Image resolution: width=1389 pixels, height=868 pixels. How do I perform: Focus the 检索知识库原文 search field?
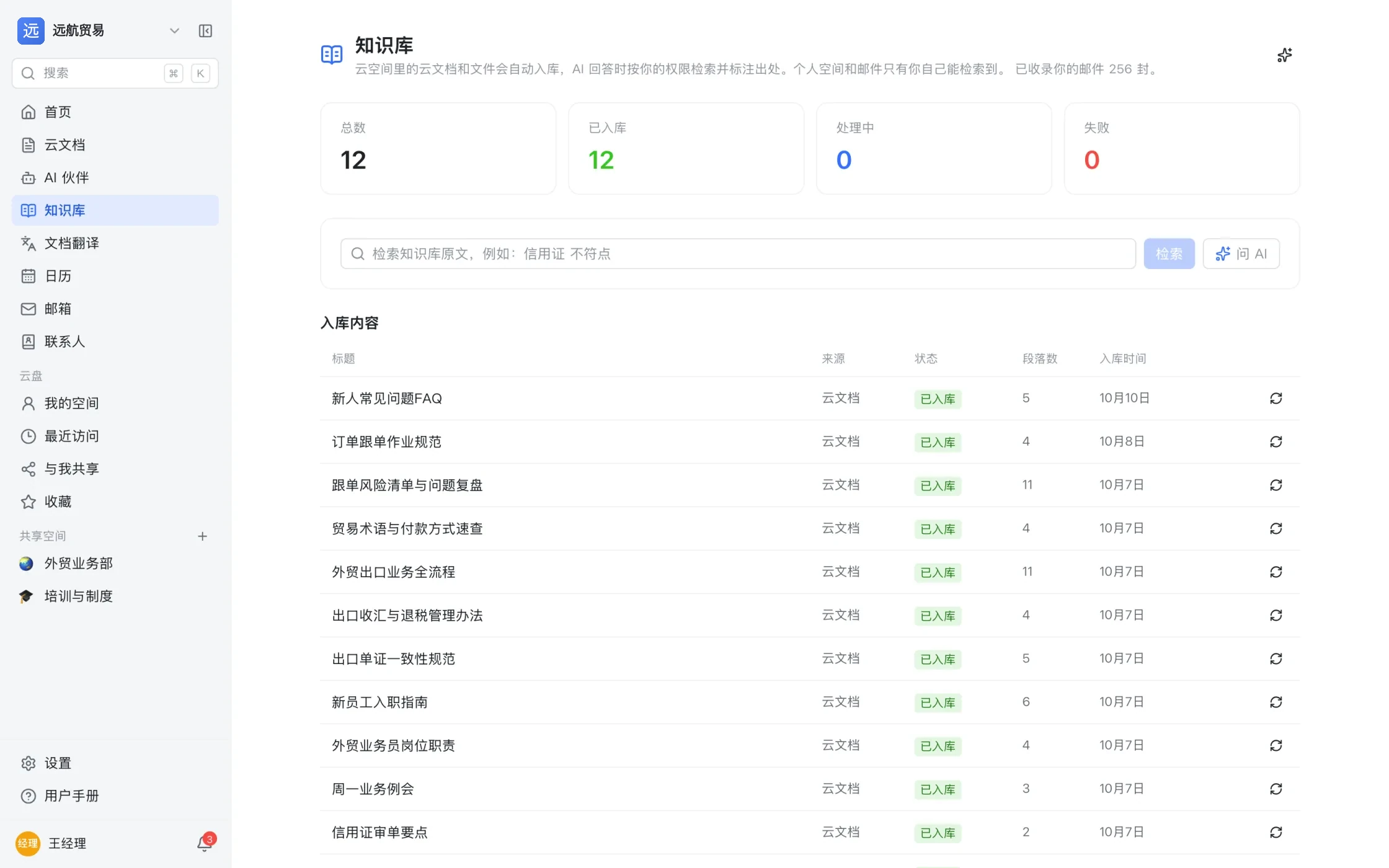(738, 254)
